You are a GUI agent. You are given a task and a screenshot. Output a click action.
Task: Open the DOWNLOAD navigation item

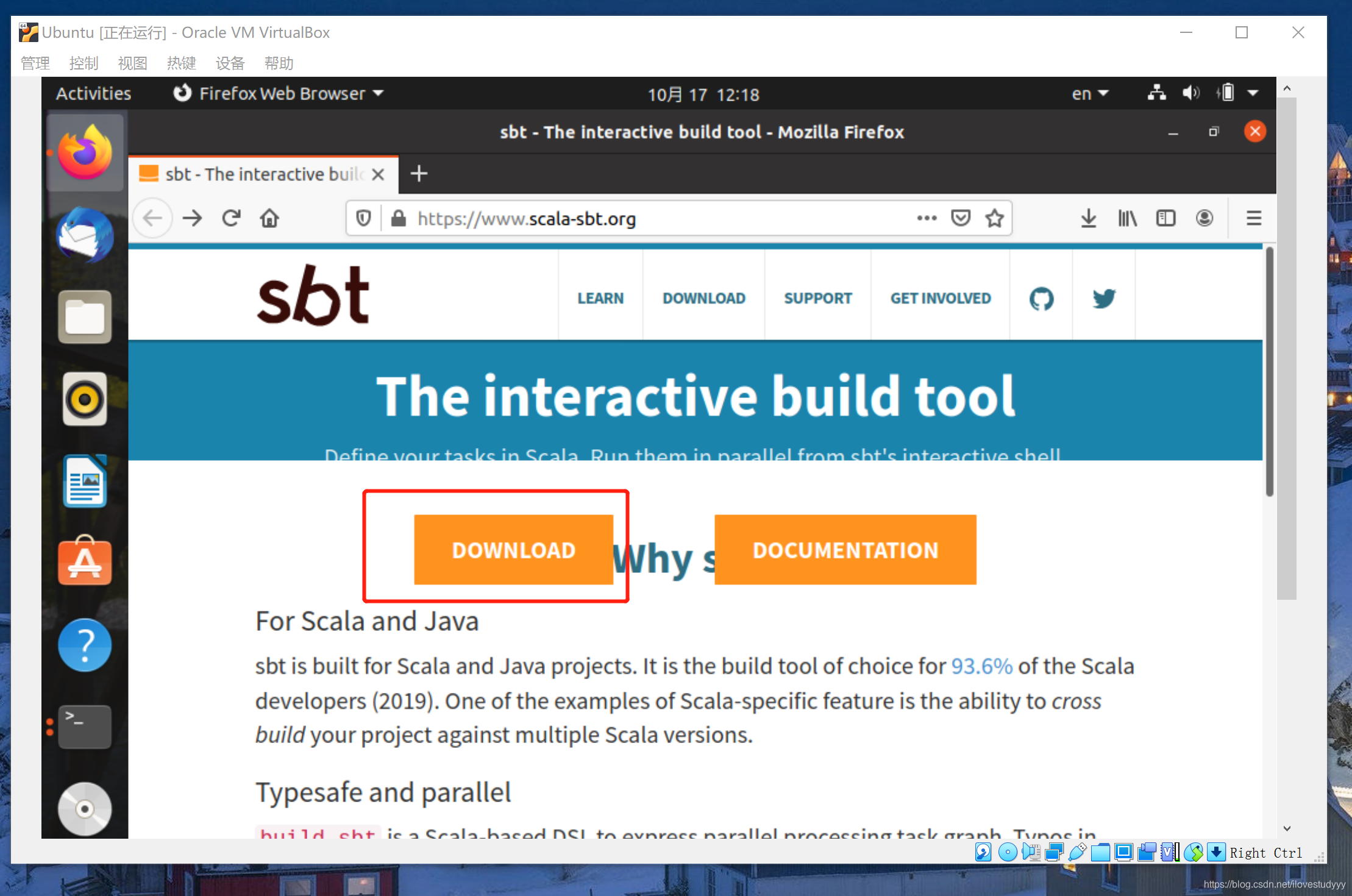click(x=704, y=298)
